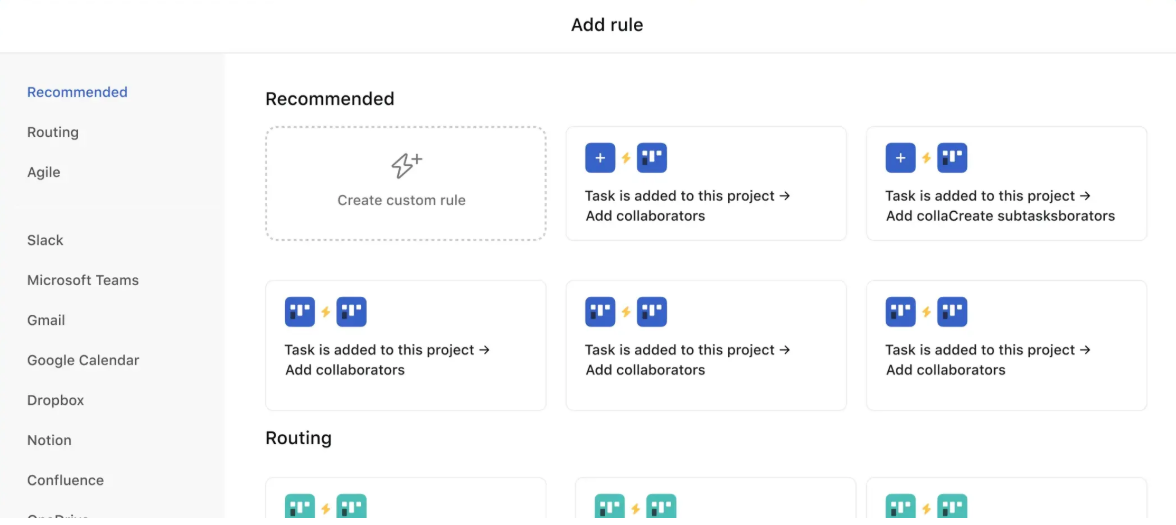Select the card mentioning collaCreate subtasksborators
The height and width of the screenshot is (525, 1176).
coord(1006,183)
